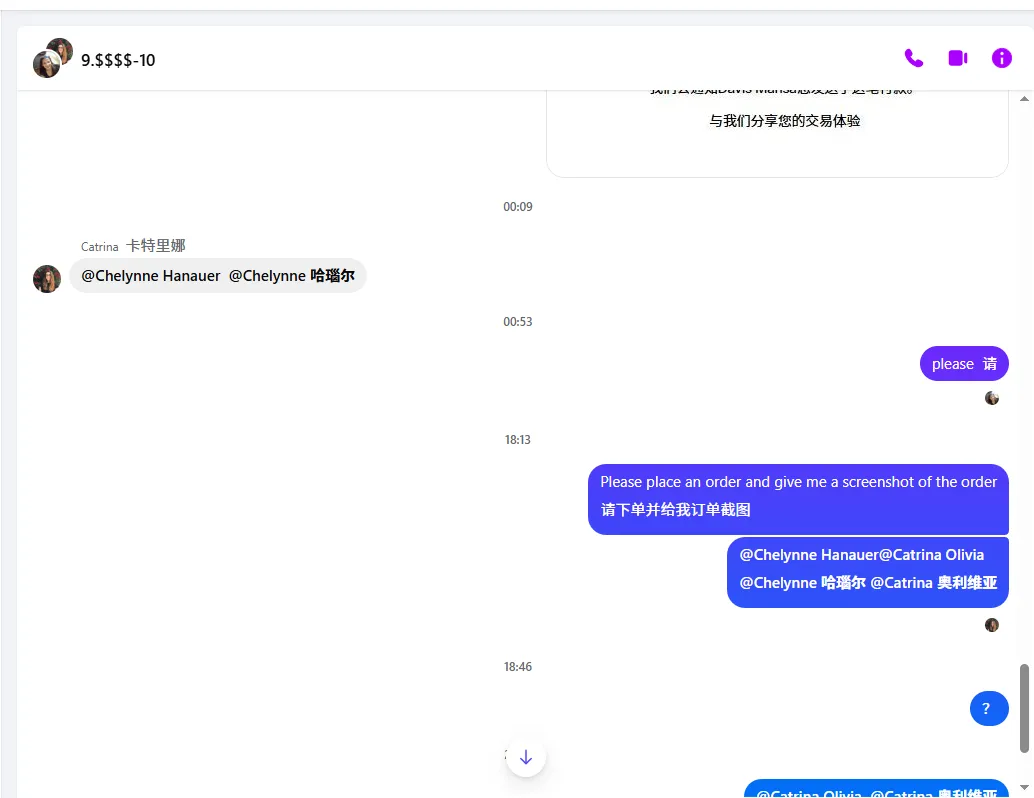Click the scrollbar up arrow

(1025, 97)
